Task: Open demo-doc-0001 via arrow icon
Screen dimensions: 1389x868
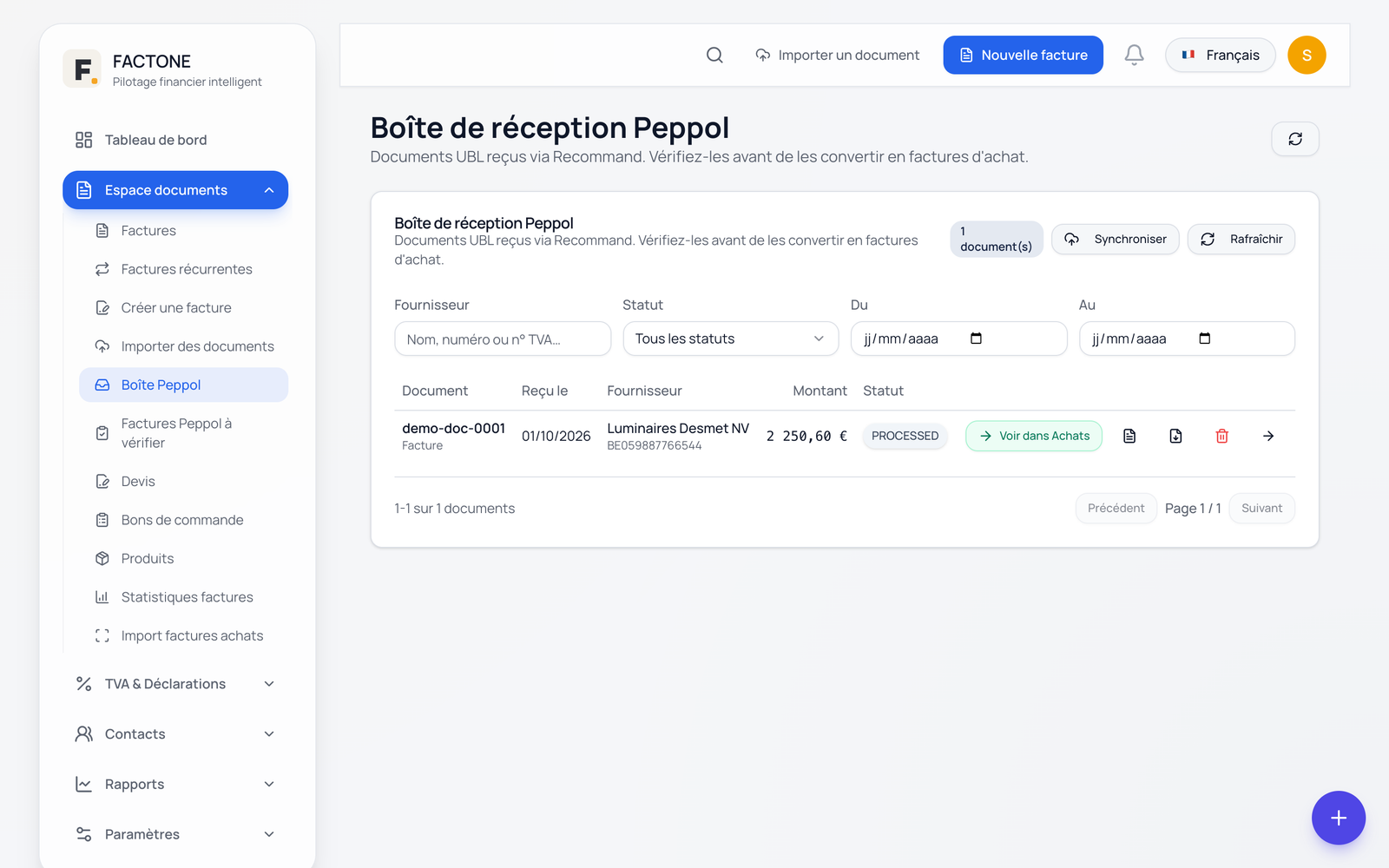Action: point(1268,436)
